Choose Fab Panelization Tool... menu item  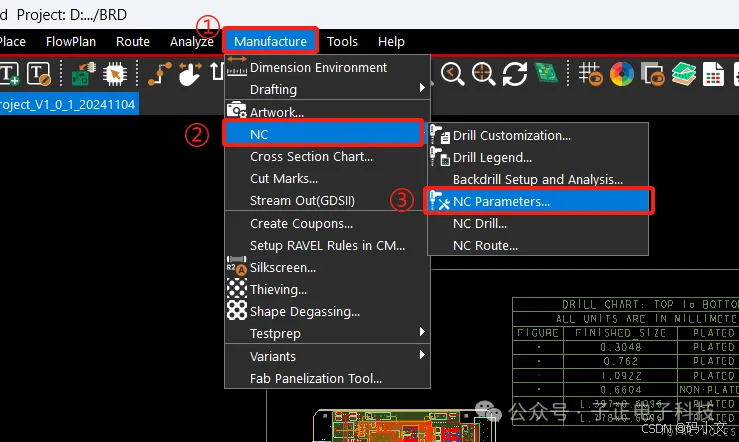[x=328, y=378]
